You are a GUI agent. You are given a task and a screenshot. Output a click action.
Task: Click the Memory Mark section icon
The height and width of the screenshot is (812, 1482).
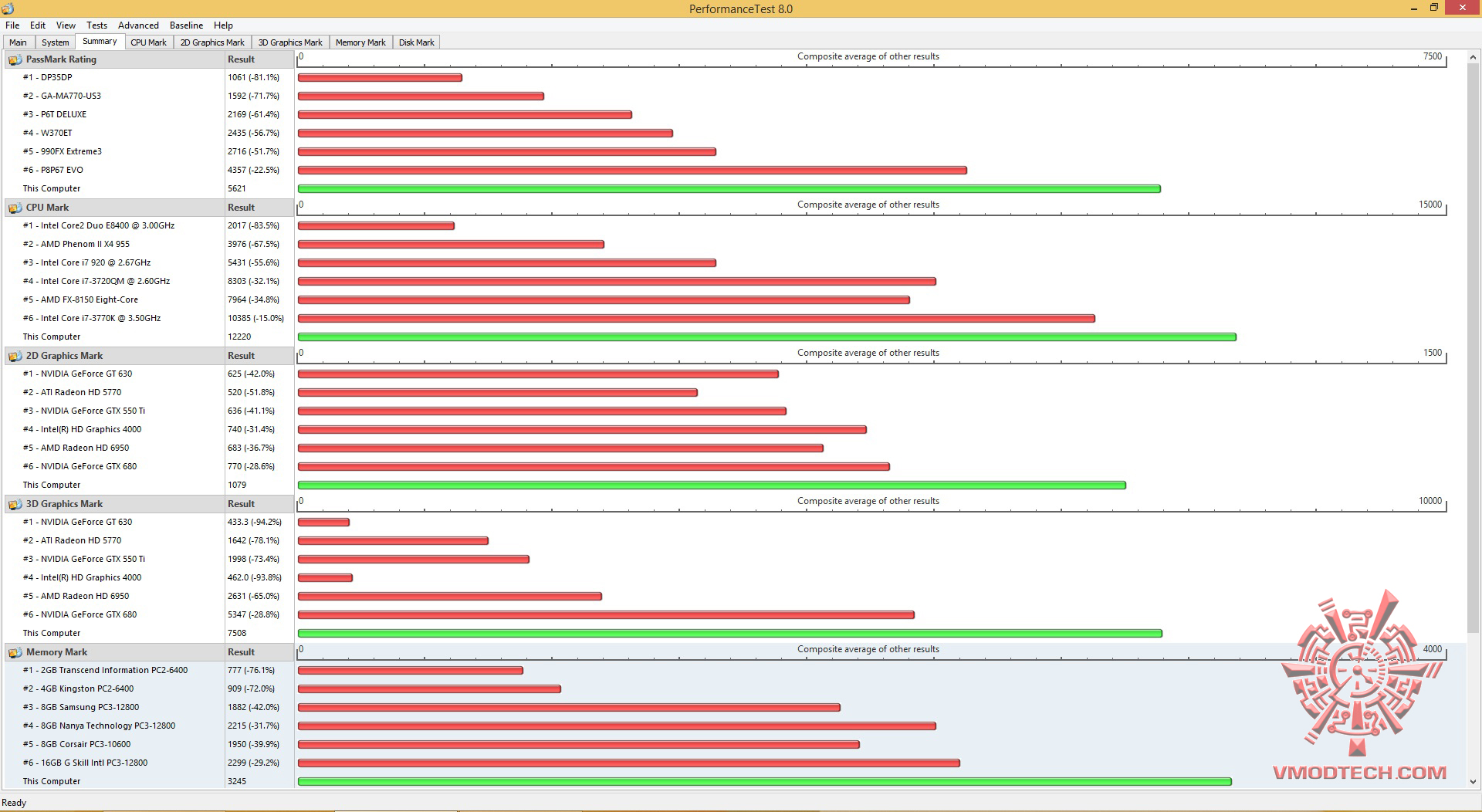click(x=15, y=652)
